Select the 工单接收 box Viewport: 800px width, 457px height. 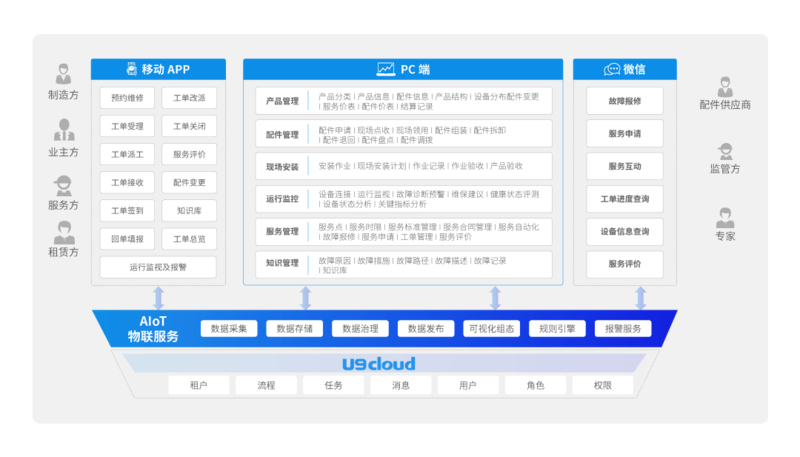(x=127, y=182)
